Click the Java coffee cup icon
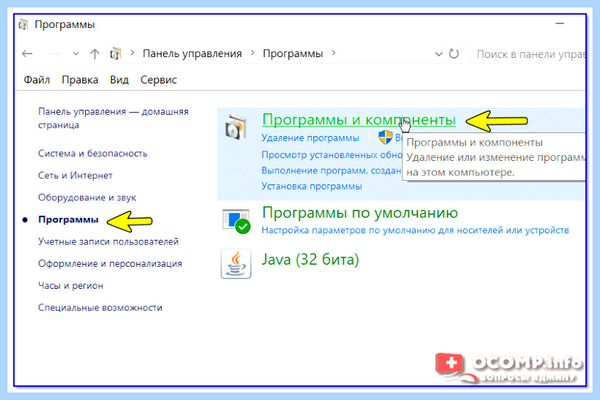This screenshot has width=600, height=400. (x=236, y=264)
